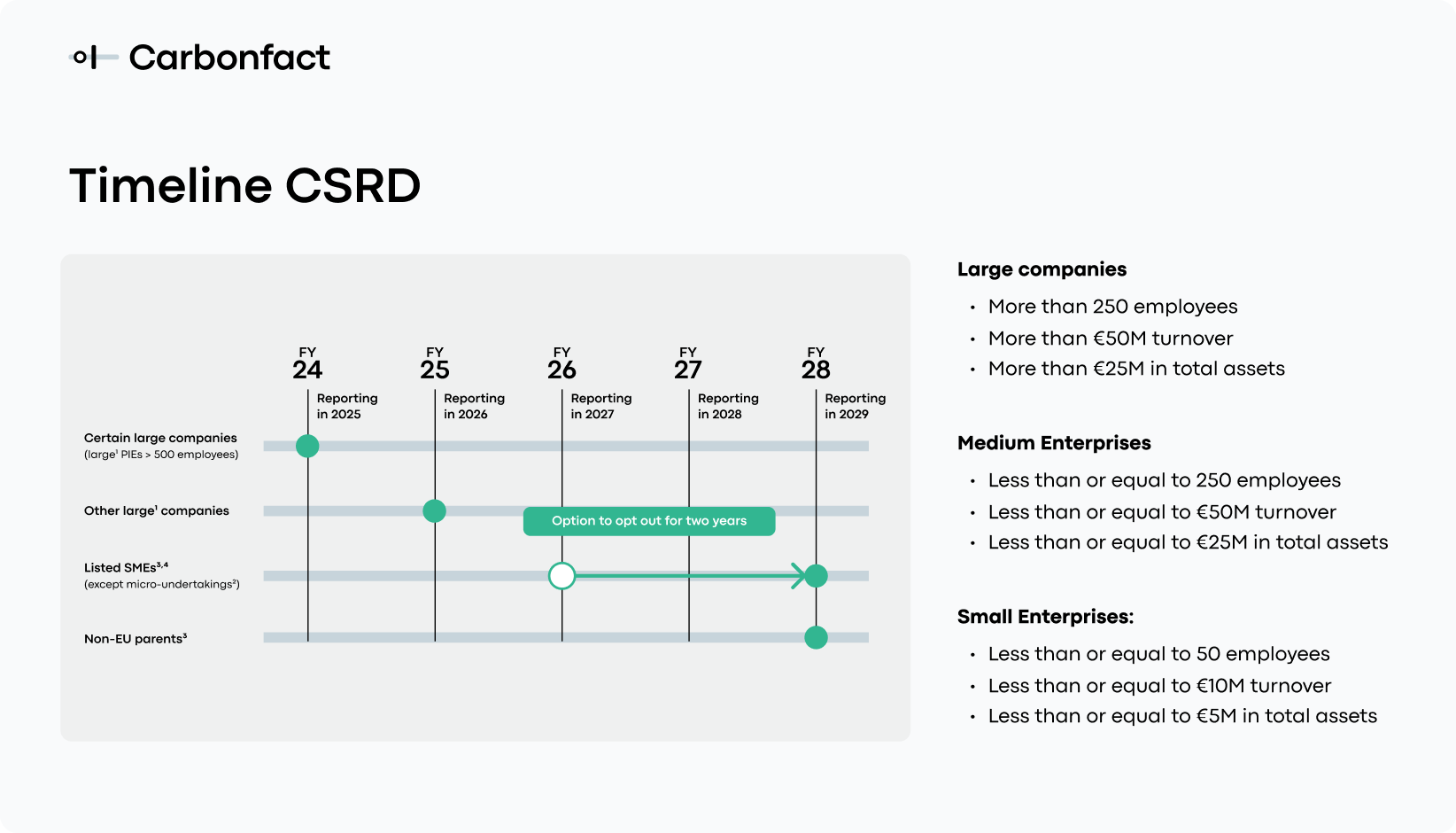Image resolution: width=1456 pixels, height=833 pixels.
Task: Collapse the Small Enterprises section
Action: (x=1046, y=617)
